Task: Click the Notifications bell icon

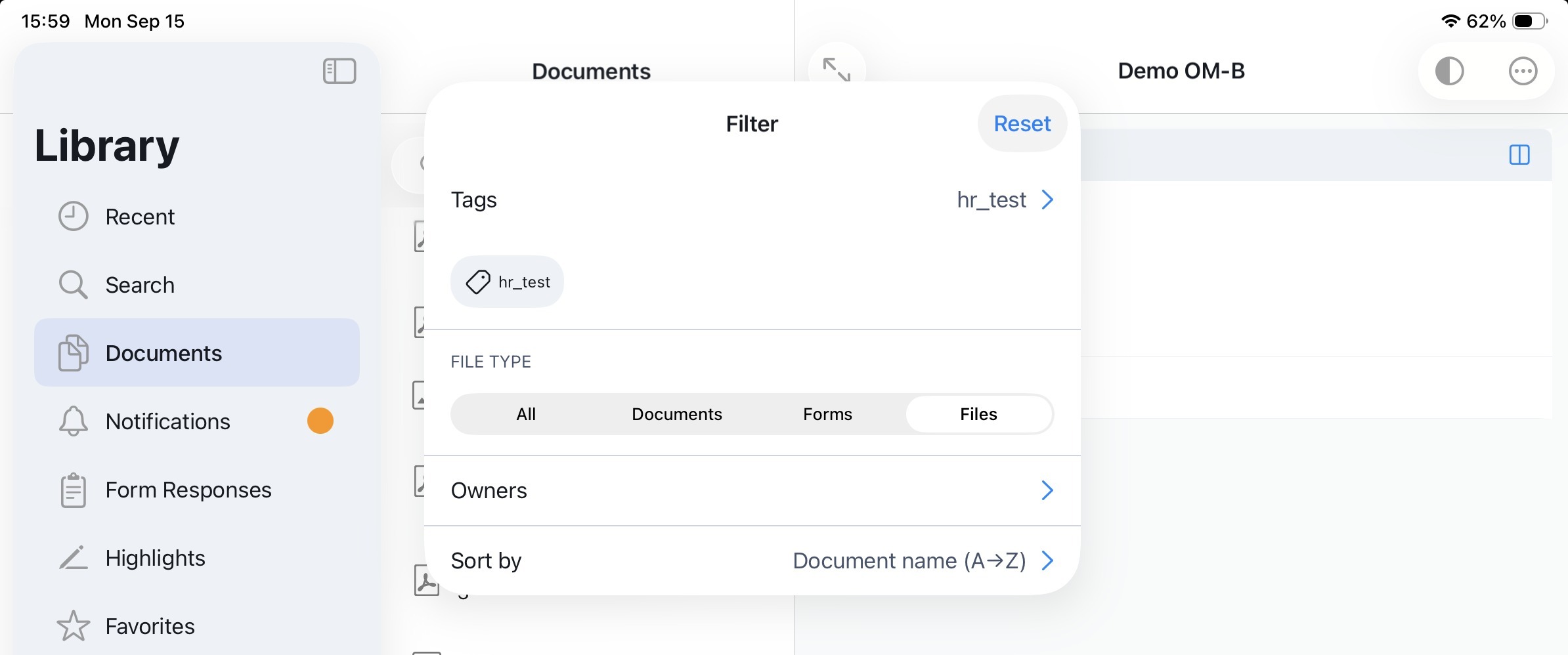Action: click(x=73, y=421)
